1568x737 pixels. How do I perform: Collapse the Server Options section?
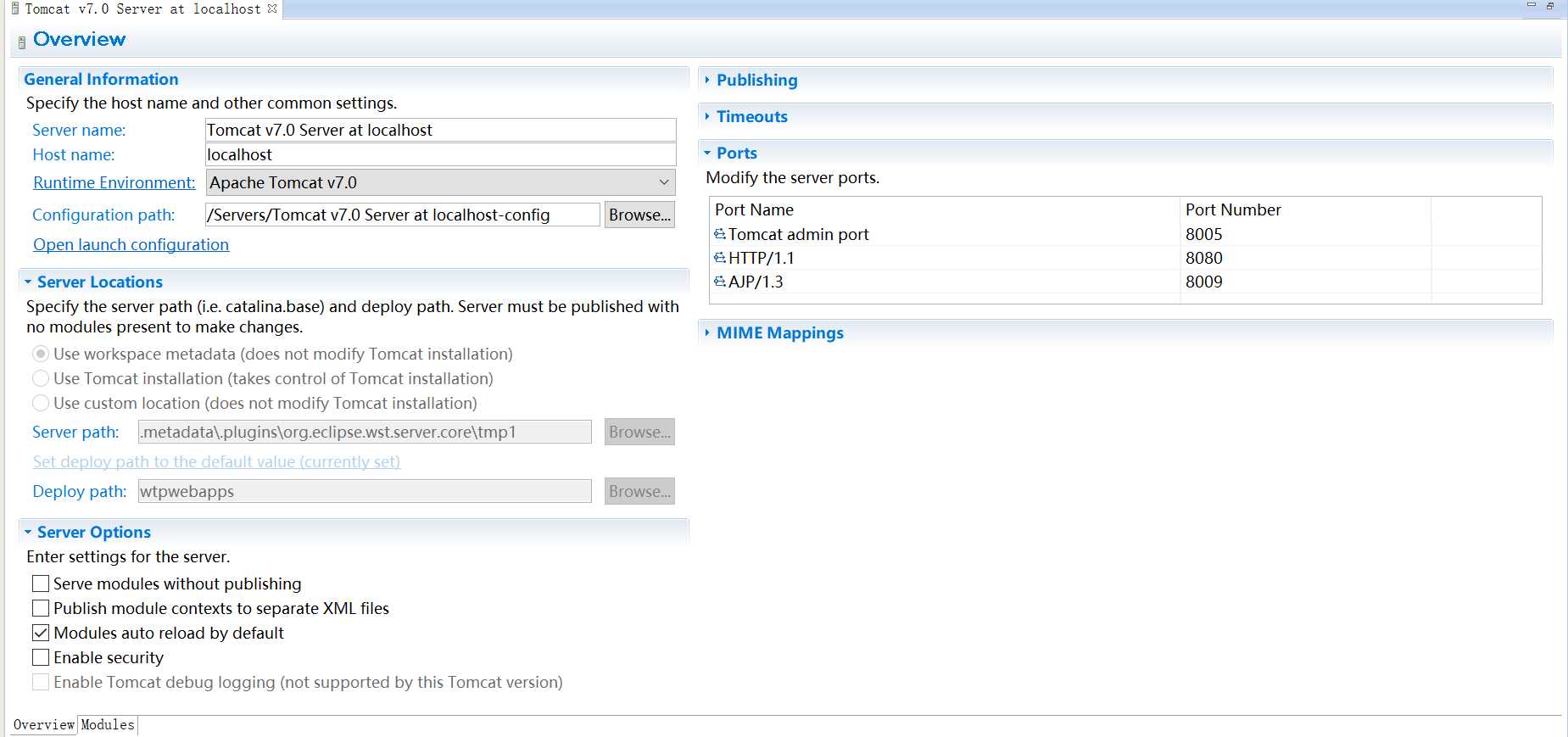pyautogui.click(x=28, y=532)
